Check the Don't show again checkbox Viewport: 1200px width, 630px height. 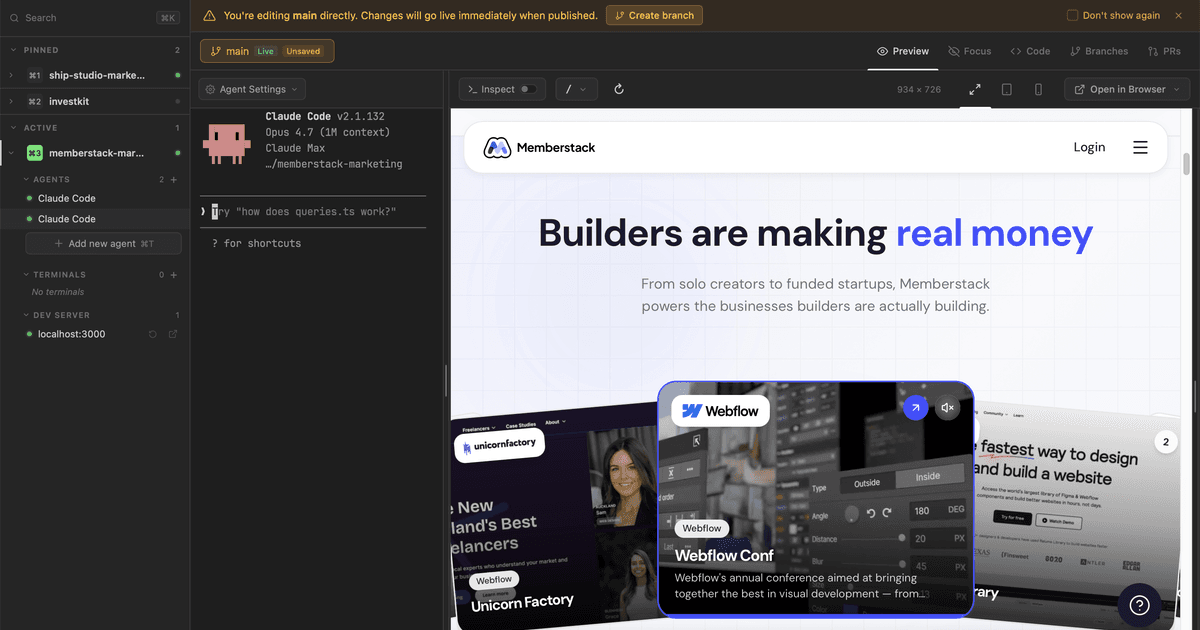[1073, 16]
